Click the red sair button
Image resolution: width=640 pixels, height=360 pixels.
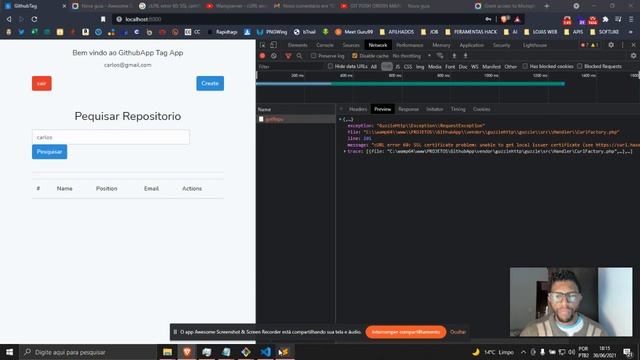(x=42, y=83)
